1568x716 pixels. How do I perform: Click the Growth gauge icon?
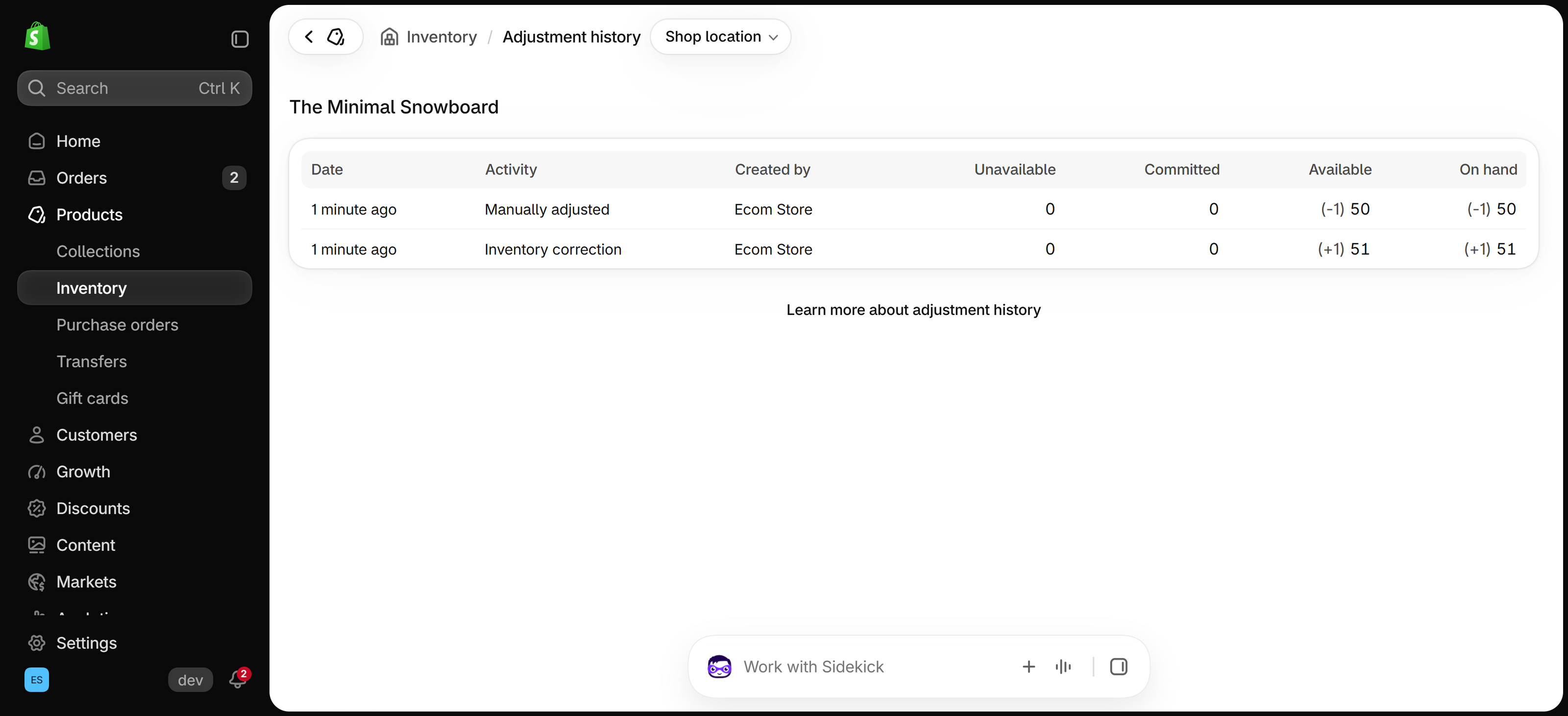tap(37, 472)
